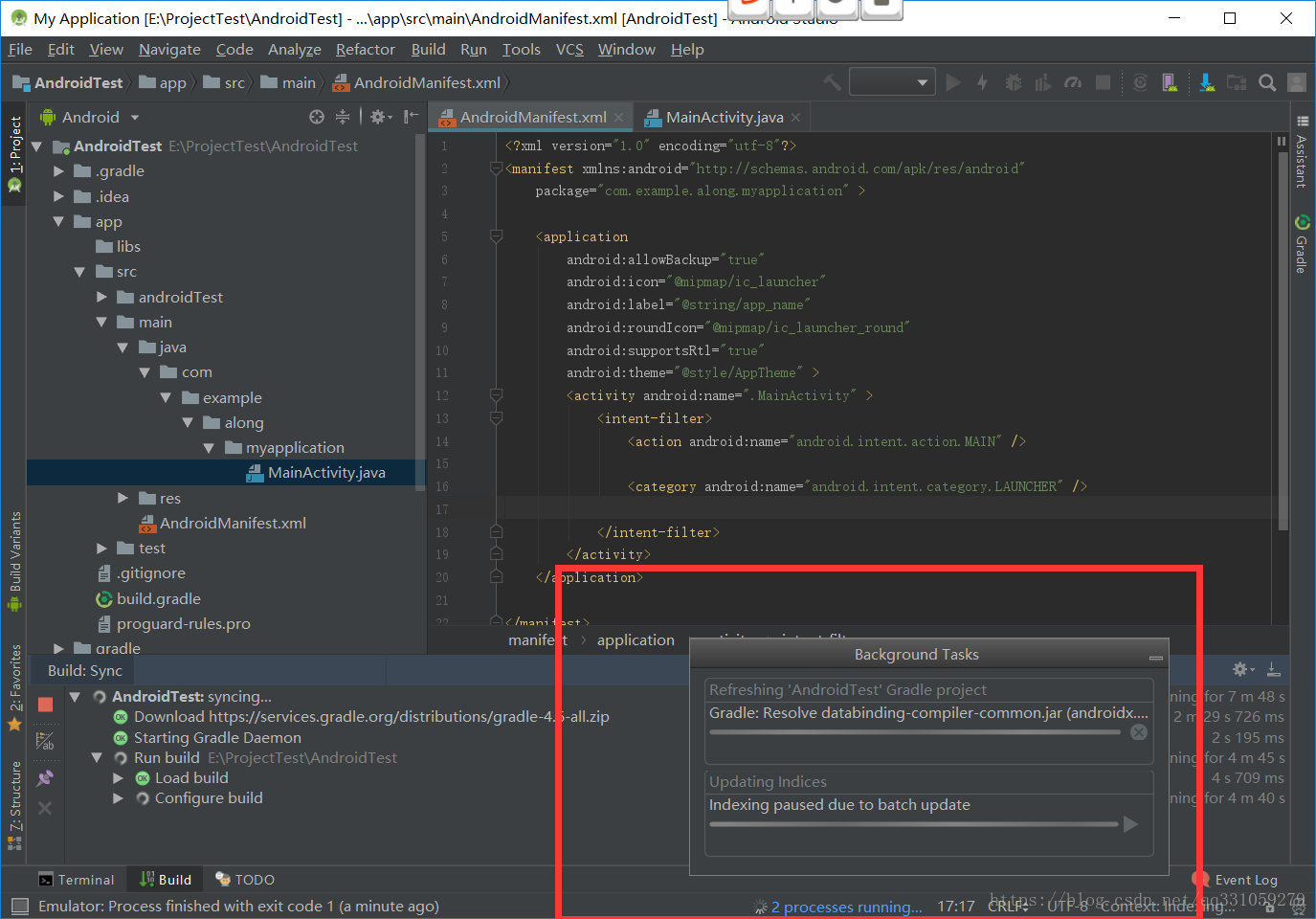This screenshot has height=919, width=1316.
Task: Toggle the Assistant side panel
Action: click(x=1302, y=153)
